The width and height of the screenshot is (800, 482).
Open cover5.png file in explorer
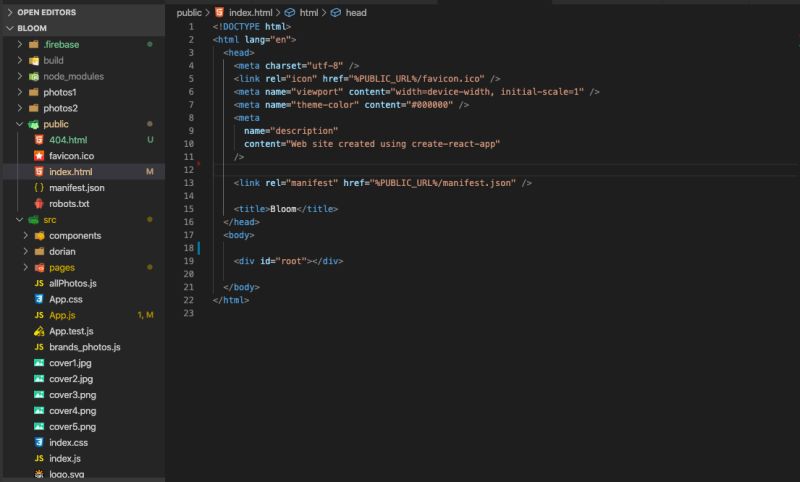coord(72,426)
